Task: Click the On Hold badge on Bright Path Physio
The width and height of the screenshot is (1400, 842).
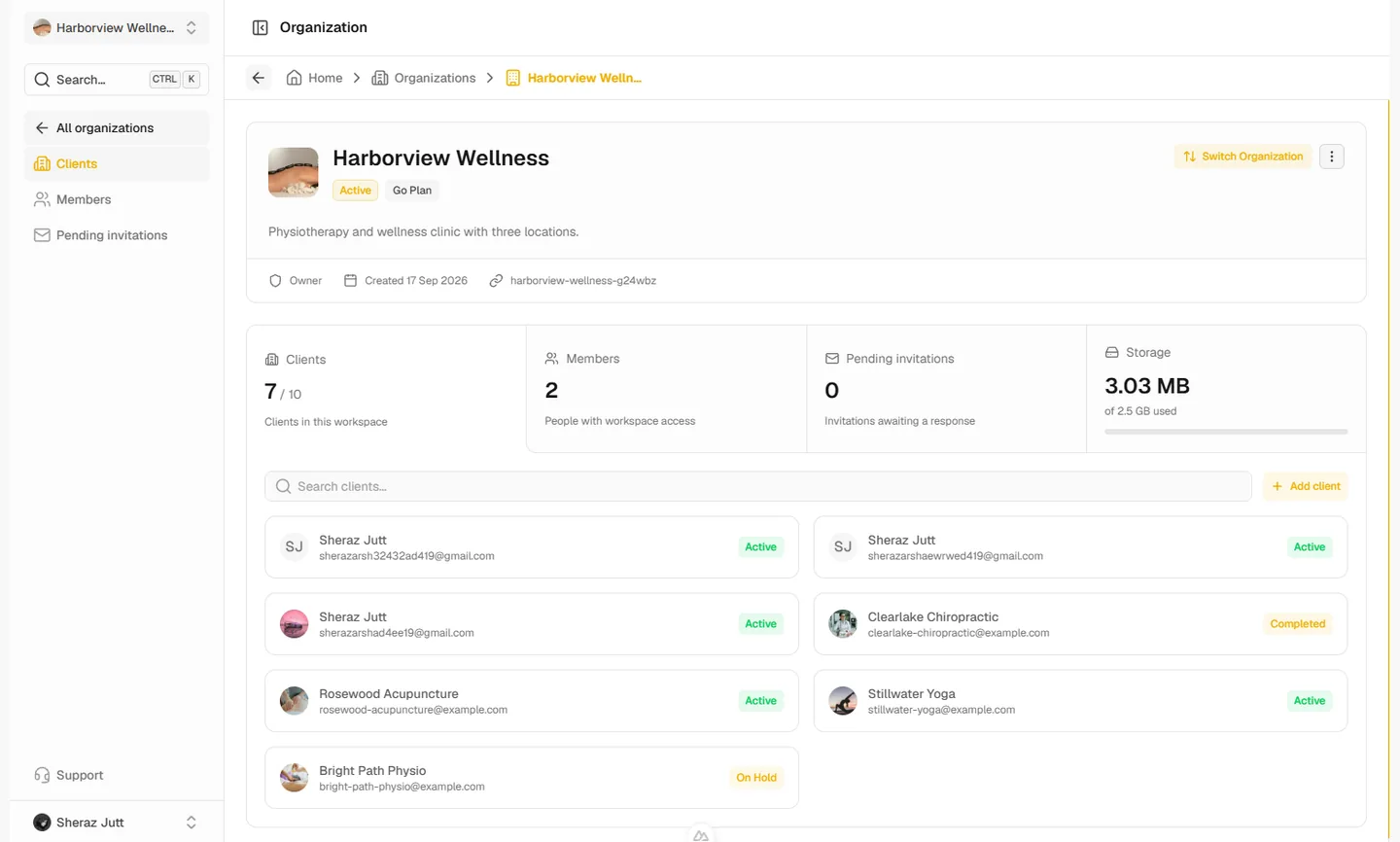Action: point(756,777)
